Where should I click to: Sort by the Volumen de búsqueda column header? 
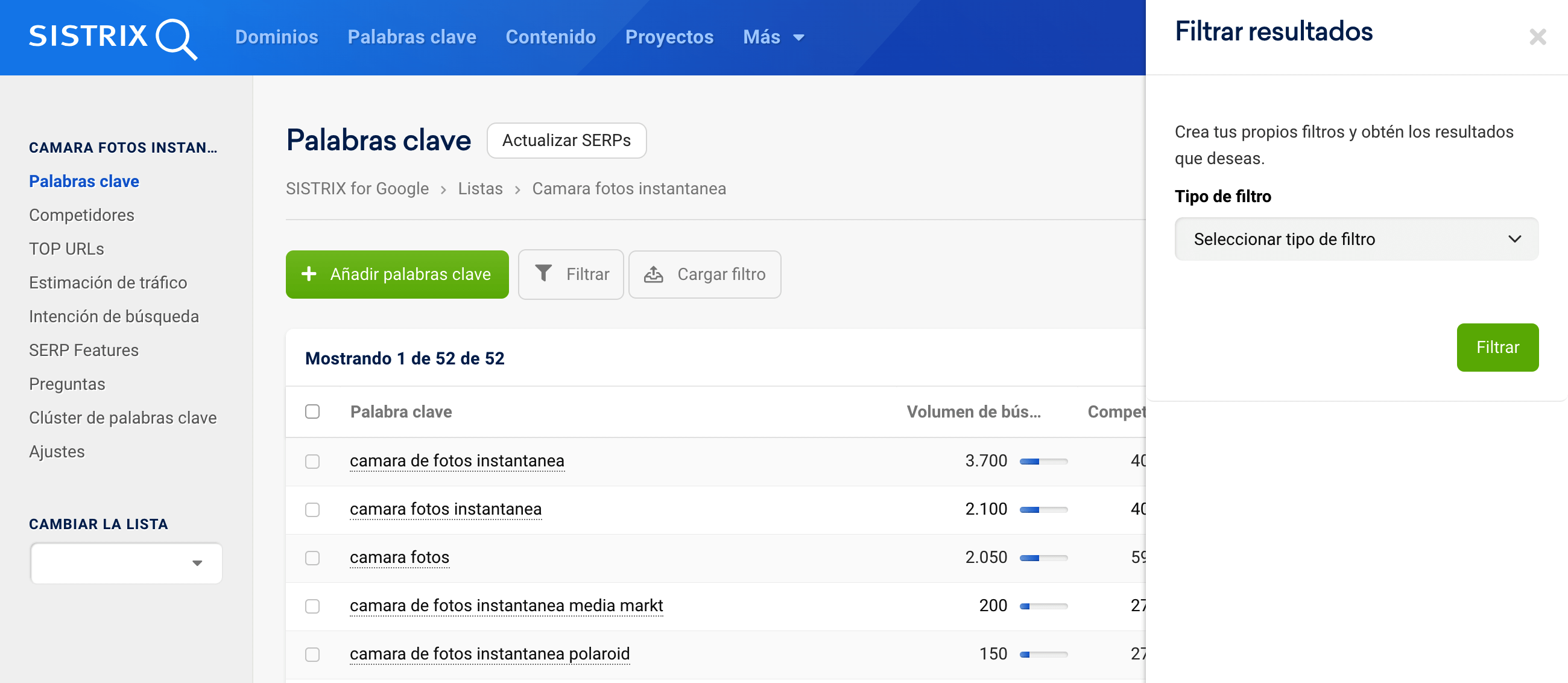[x=973, y=411]
